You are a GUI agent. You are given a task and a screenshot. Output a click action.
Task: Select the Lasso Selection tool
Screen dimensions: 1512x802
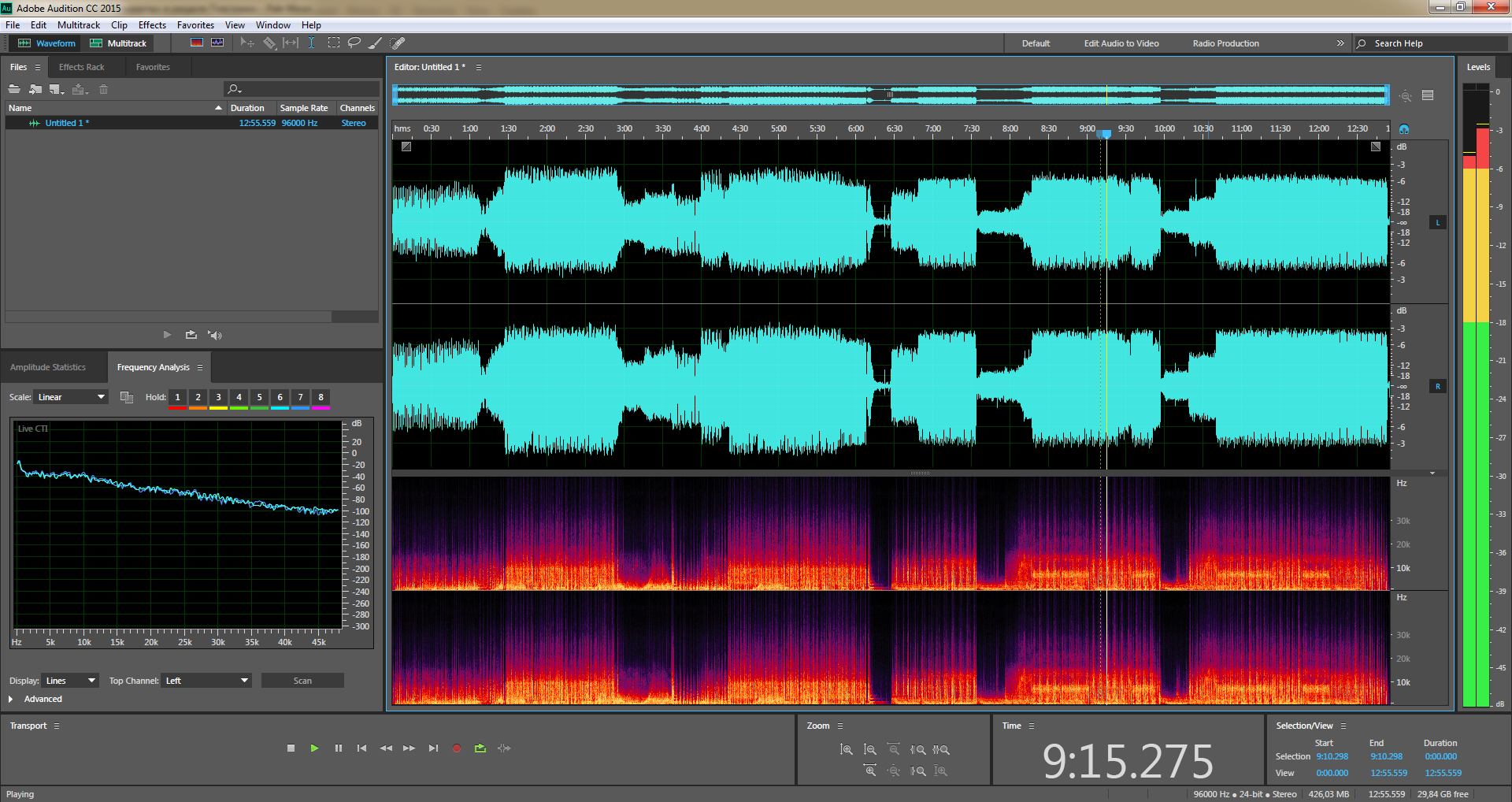354,43
